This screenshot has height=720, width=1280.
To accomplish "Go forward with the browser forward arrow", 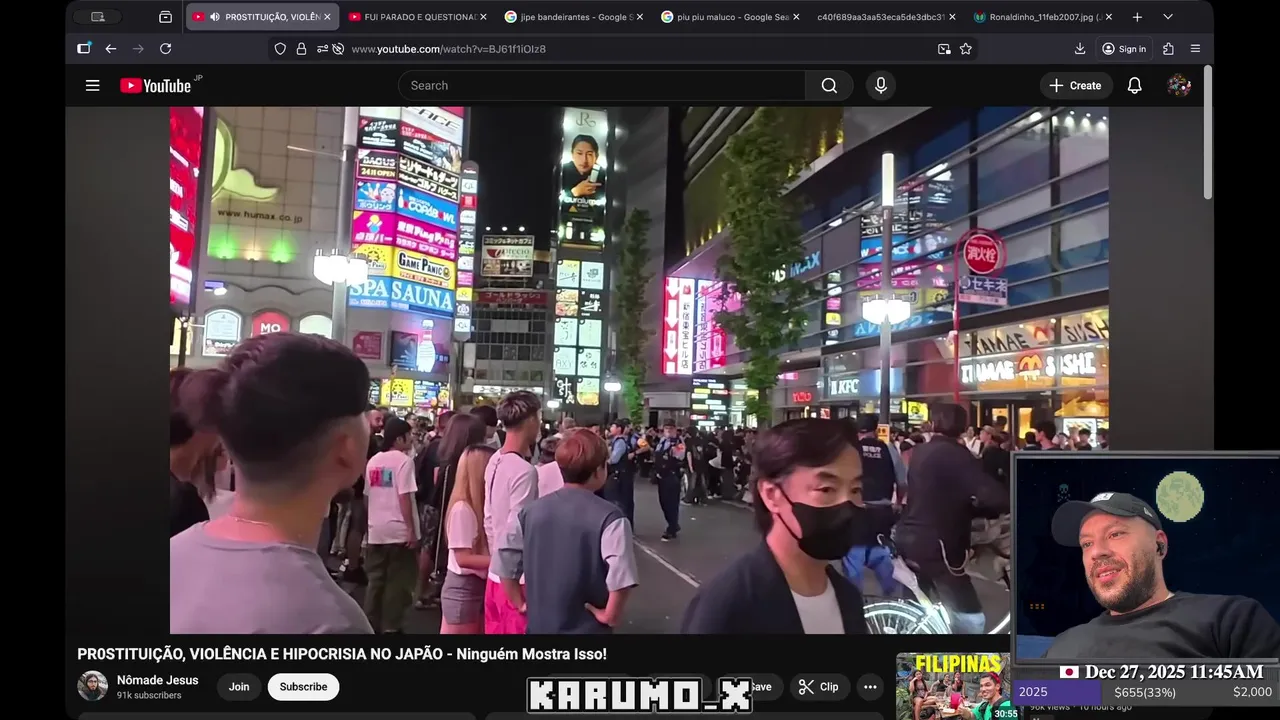I will tap(138, 49).
